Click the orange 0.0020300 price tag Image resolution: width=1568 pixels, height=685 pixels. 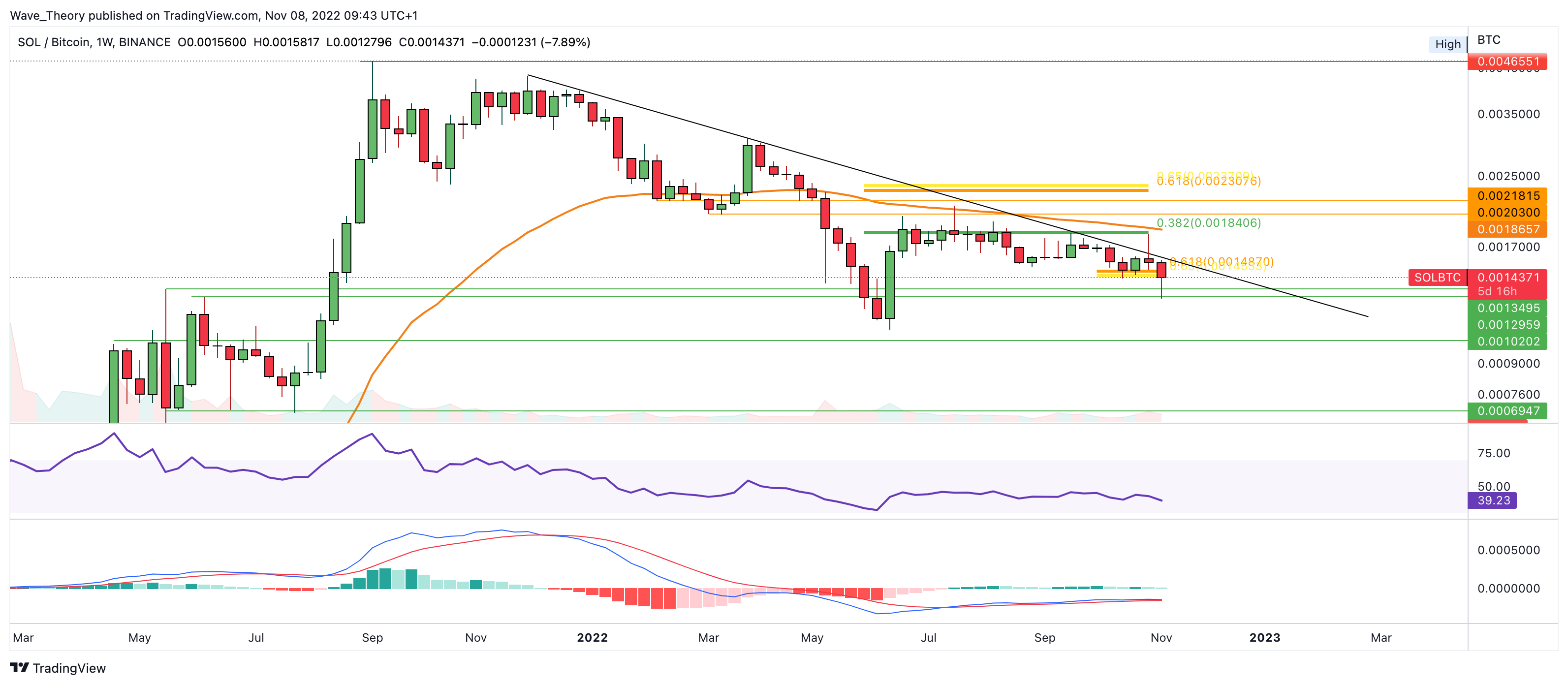pyautogui.click(x=1507, y=213)
